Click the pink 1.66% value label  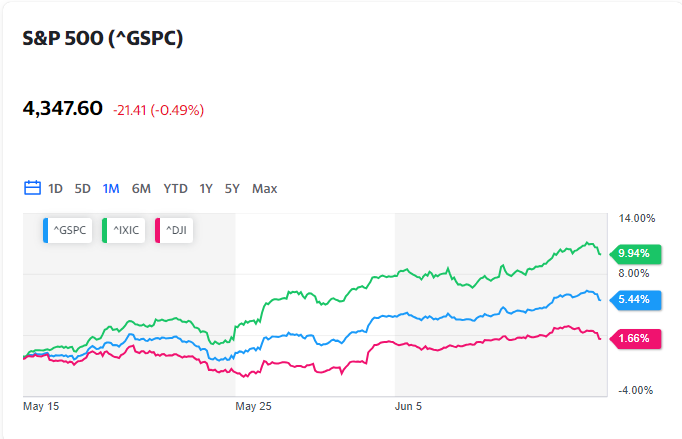coord(634,338)
